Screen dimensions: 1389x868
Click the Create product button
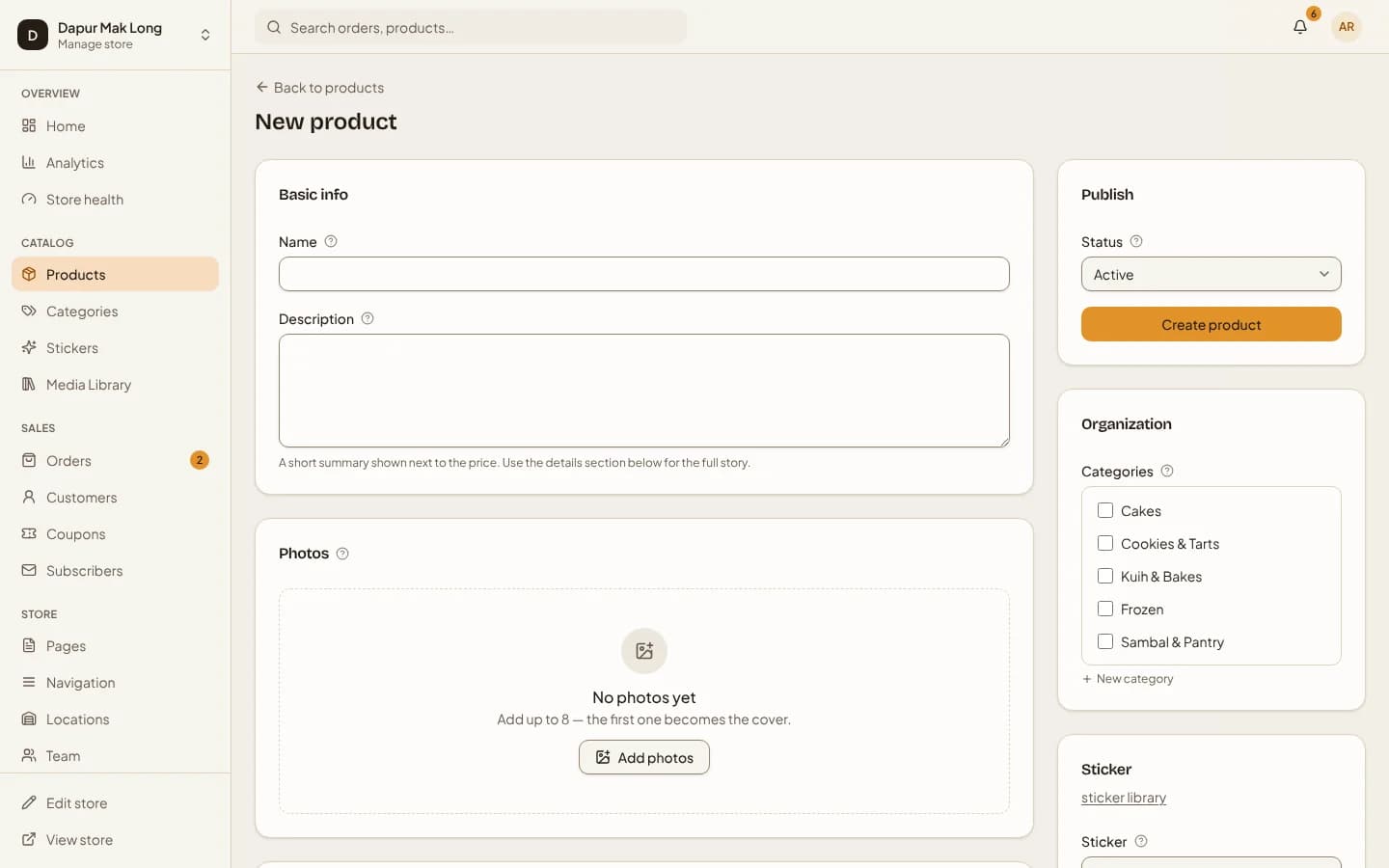[x=1212, y=324]
